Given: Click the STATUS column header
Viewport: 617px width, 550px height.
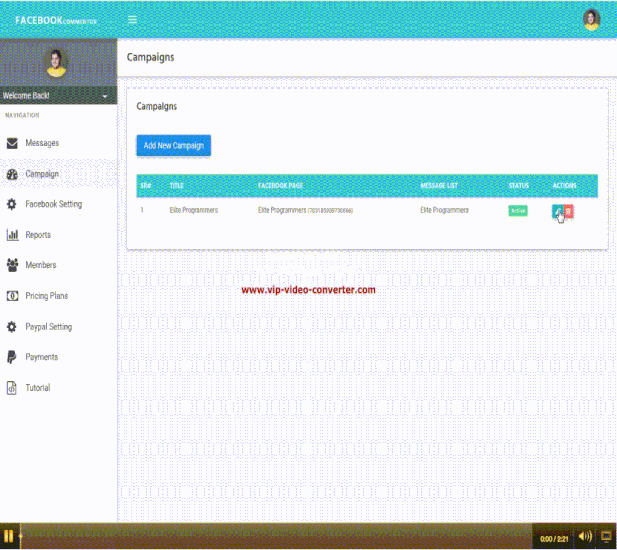Looking at the screenshot, I should coord(519,186).
